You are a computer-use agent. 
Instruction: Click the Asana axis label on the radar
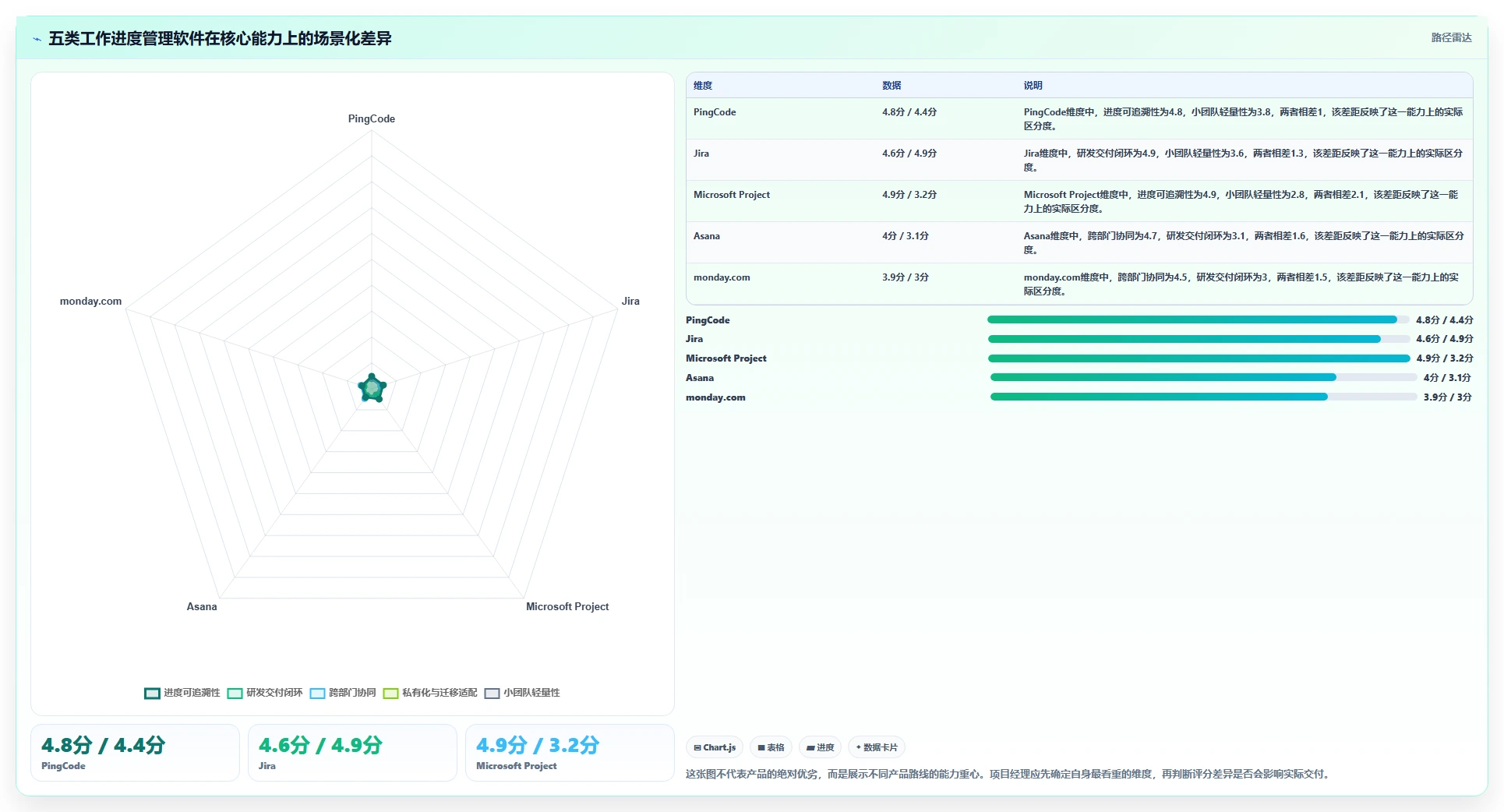coord(202,606)
